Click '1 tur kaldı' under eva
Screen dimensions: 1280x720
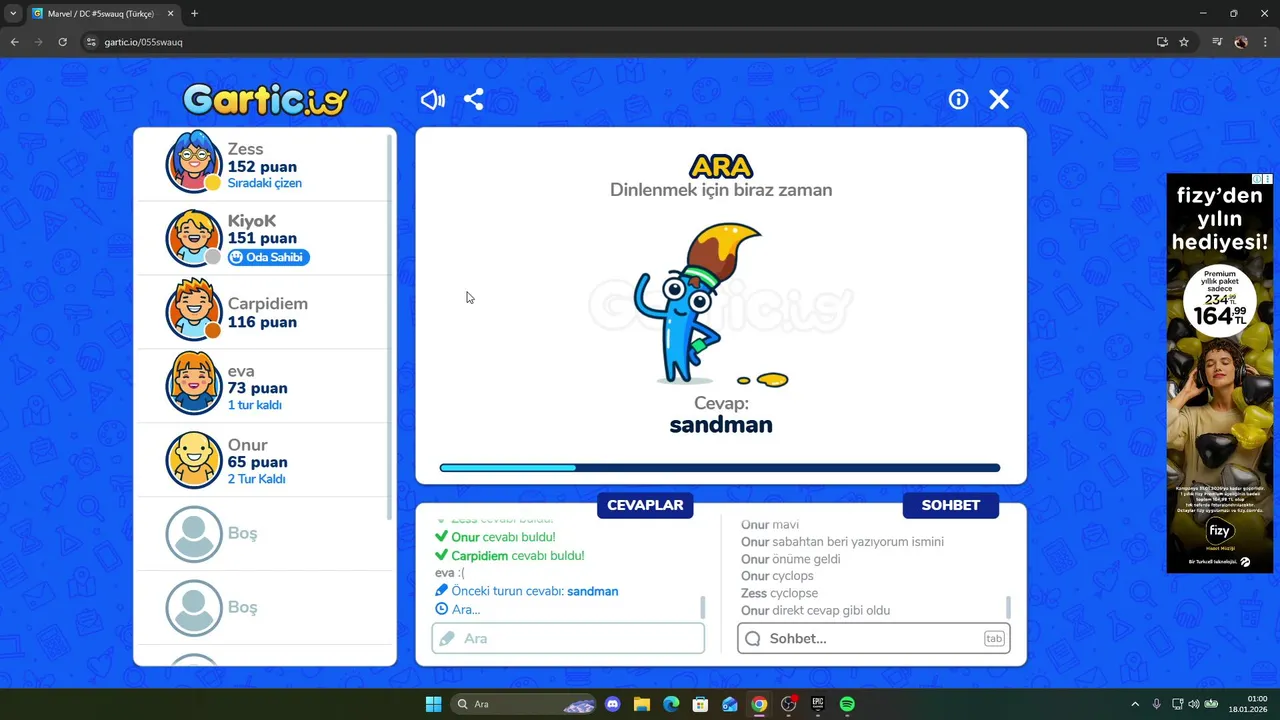(255, 405)
